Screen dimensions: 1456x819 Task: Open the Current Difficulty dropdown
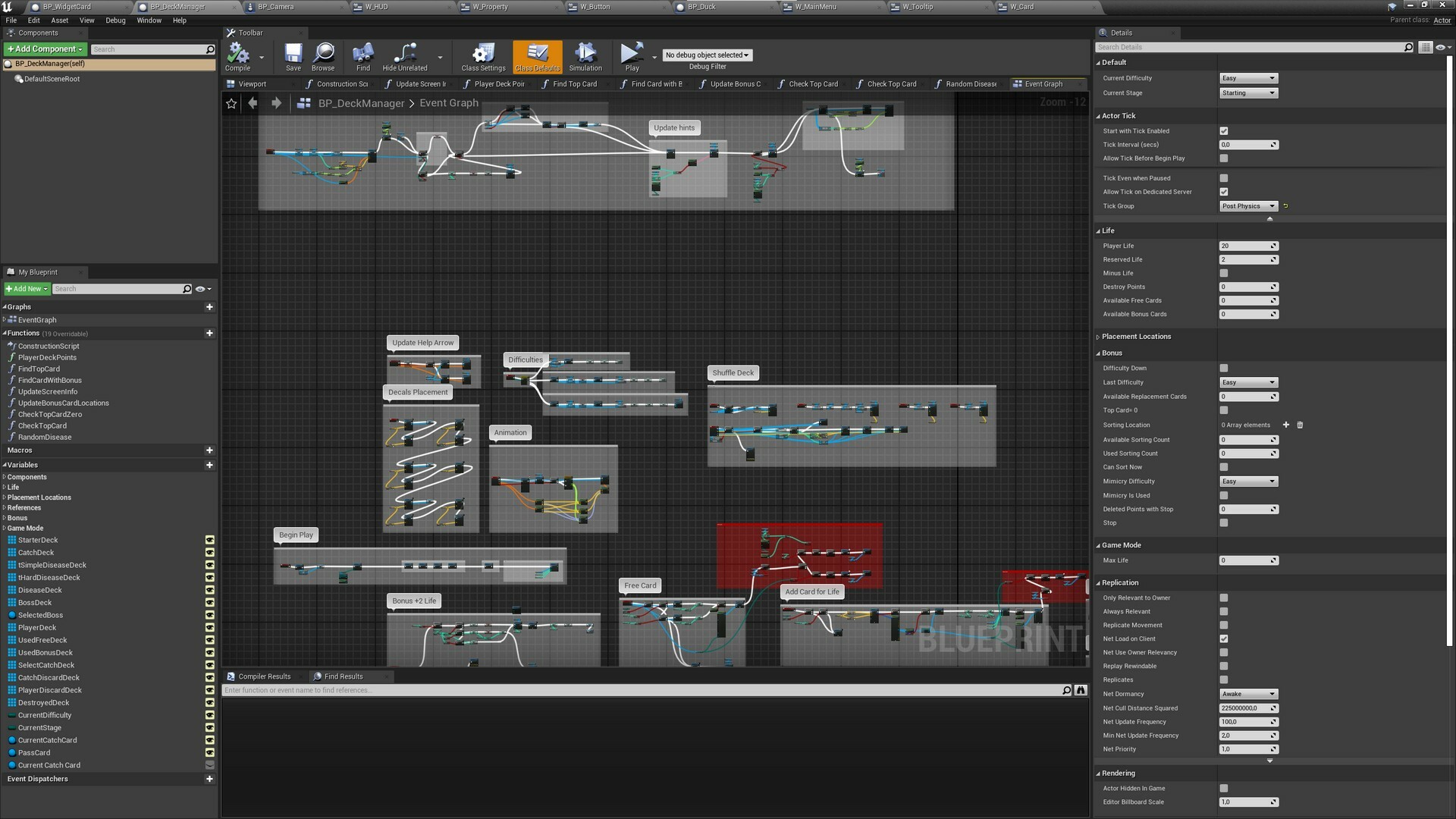point(1248,77)
